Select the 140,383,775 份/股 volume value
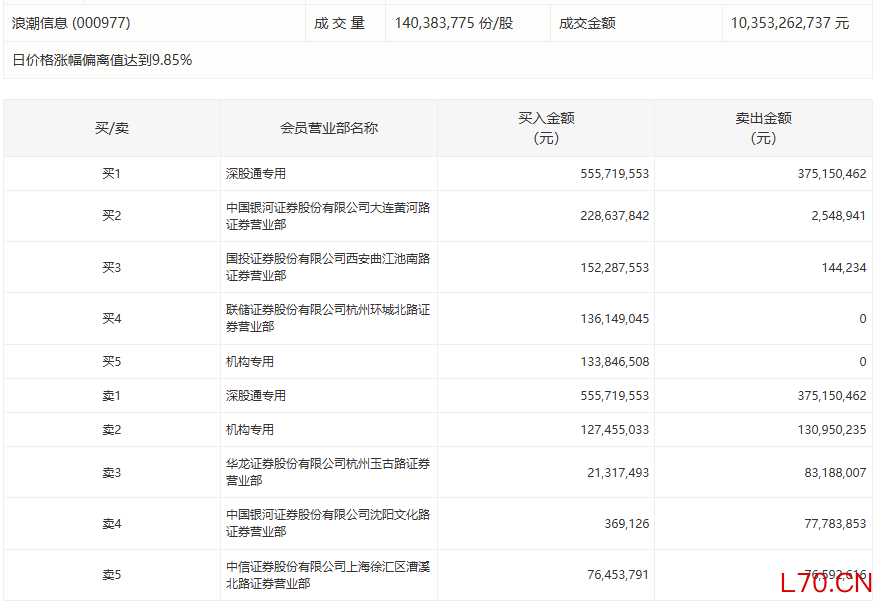Viewport: 876px width, 603px height. [x=454, y=22]
